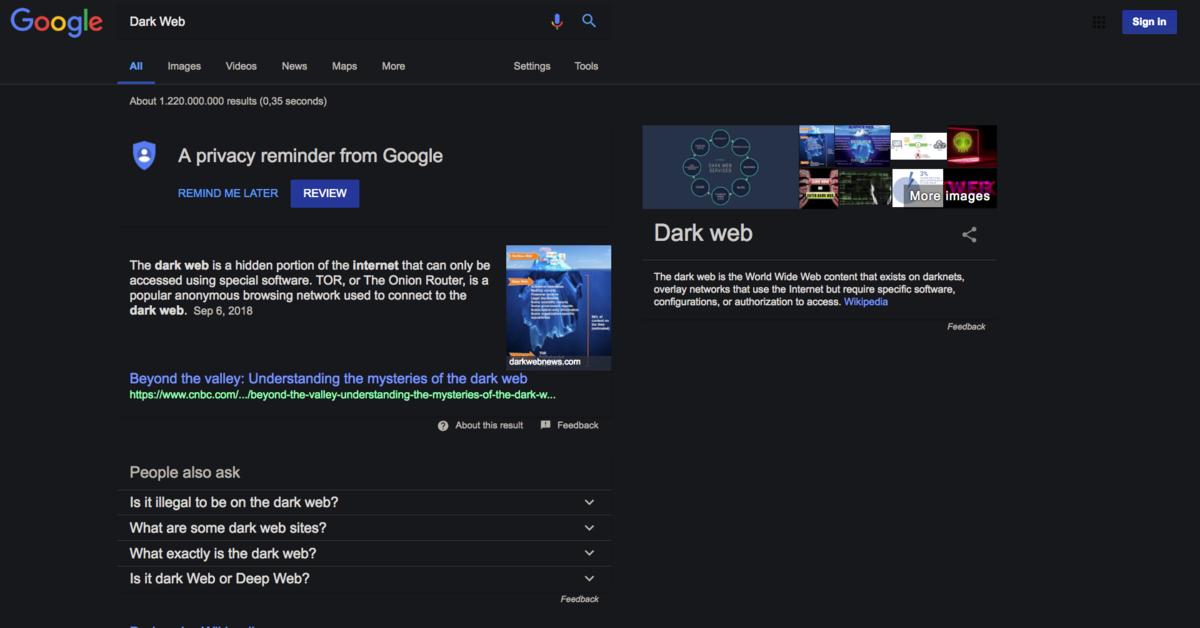Open 'Beyond the valley' CNBC result link
This screenshot has height=628, width=1200.
[328, 379]
